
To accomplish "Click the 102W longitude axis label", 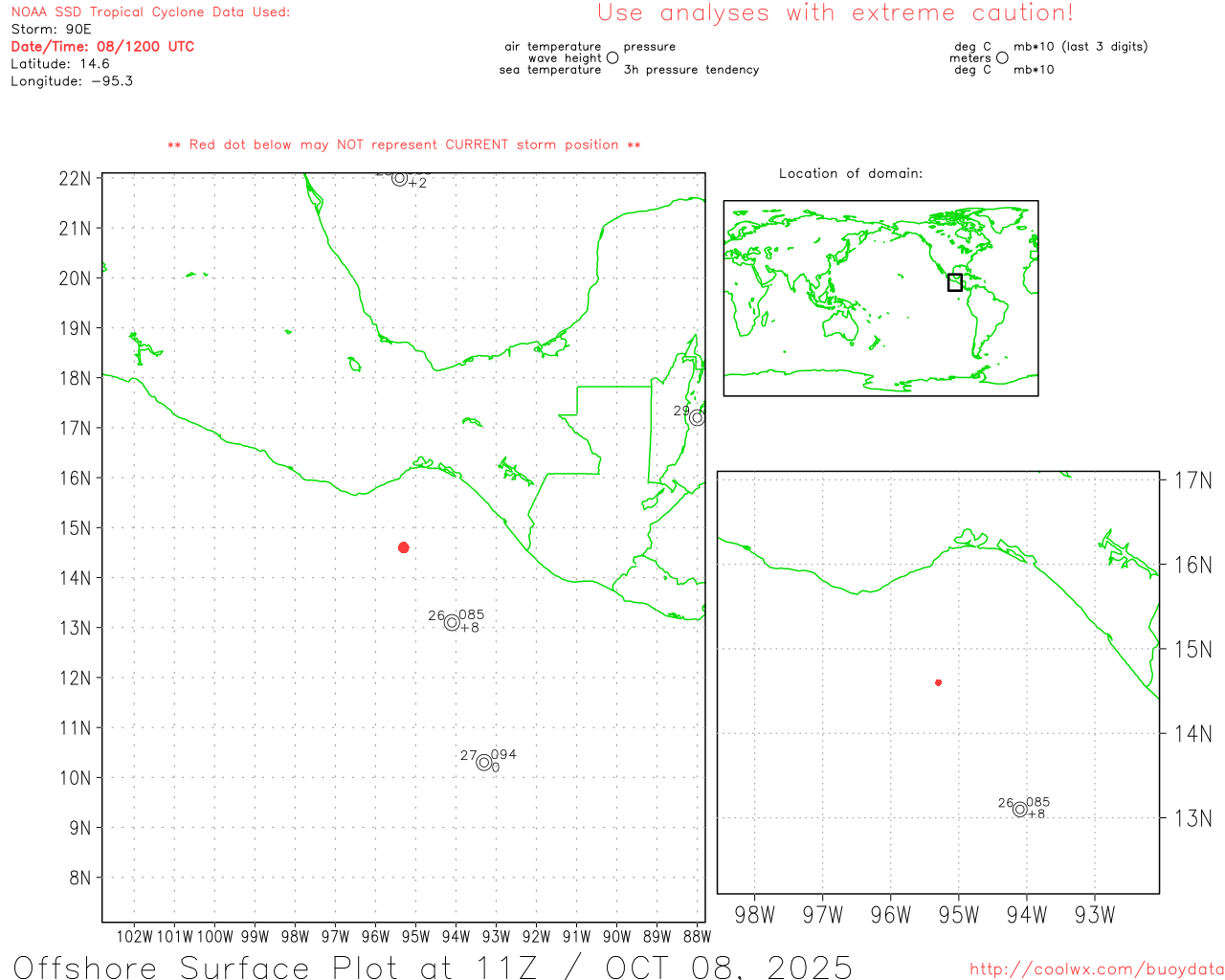I will pyautogui.click(x=134, y=937).
